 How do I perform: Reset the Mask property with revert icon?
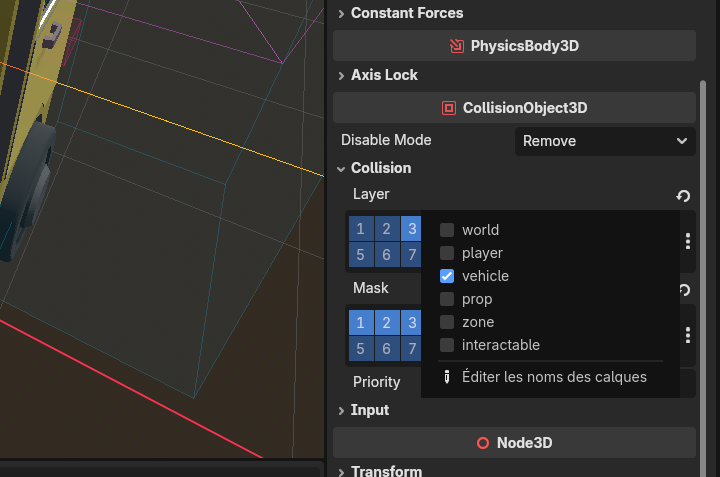pyautogui.click(x=685, y=290)
